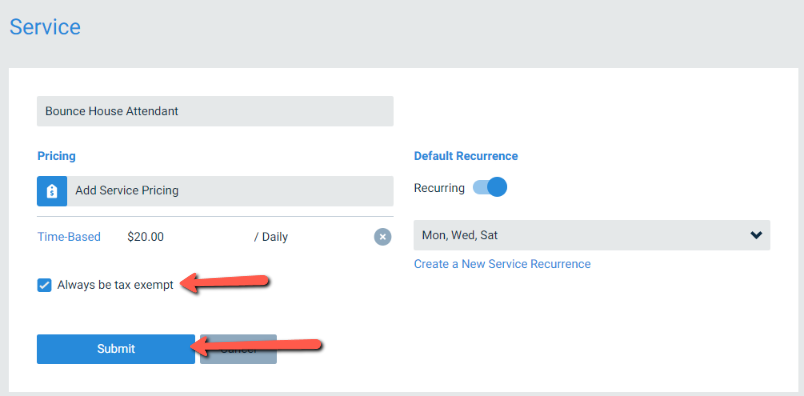Open the Mon, Wed, Sat recurrence dropdown
This screenshot has height=396, width=804.
[x=592, y=235]
